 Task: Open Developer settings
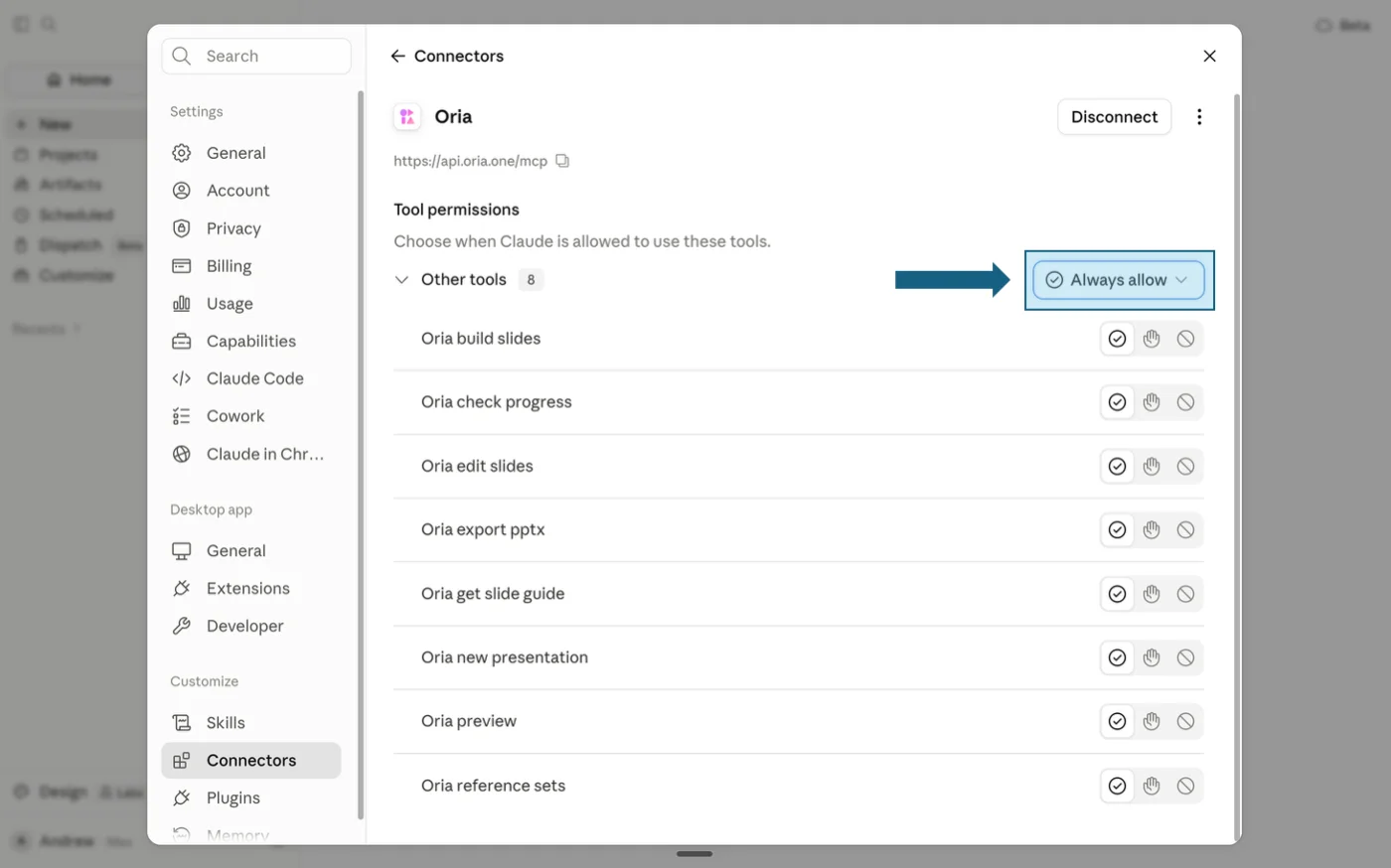[x=251, y=627]
